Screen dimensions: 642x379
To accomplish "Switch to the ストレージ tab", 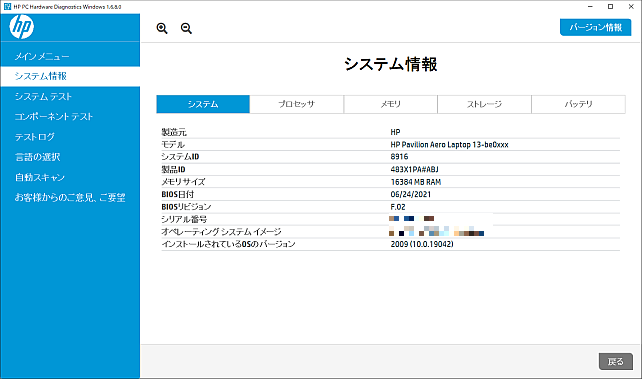I will [484, 104].
